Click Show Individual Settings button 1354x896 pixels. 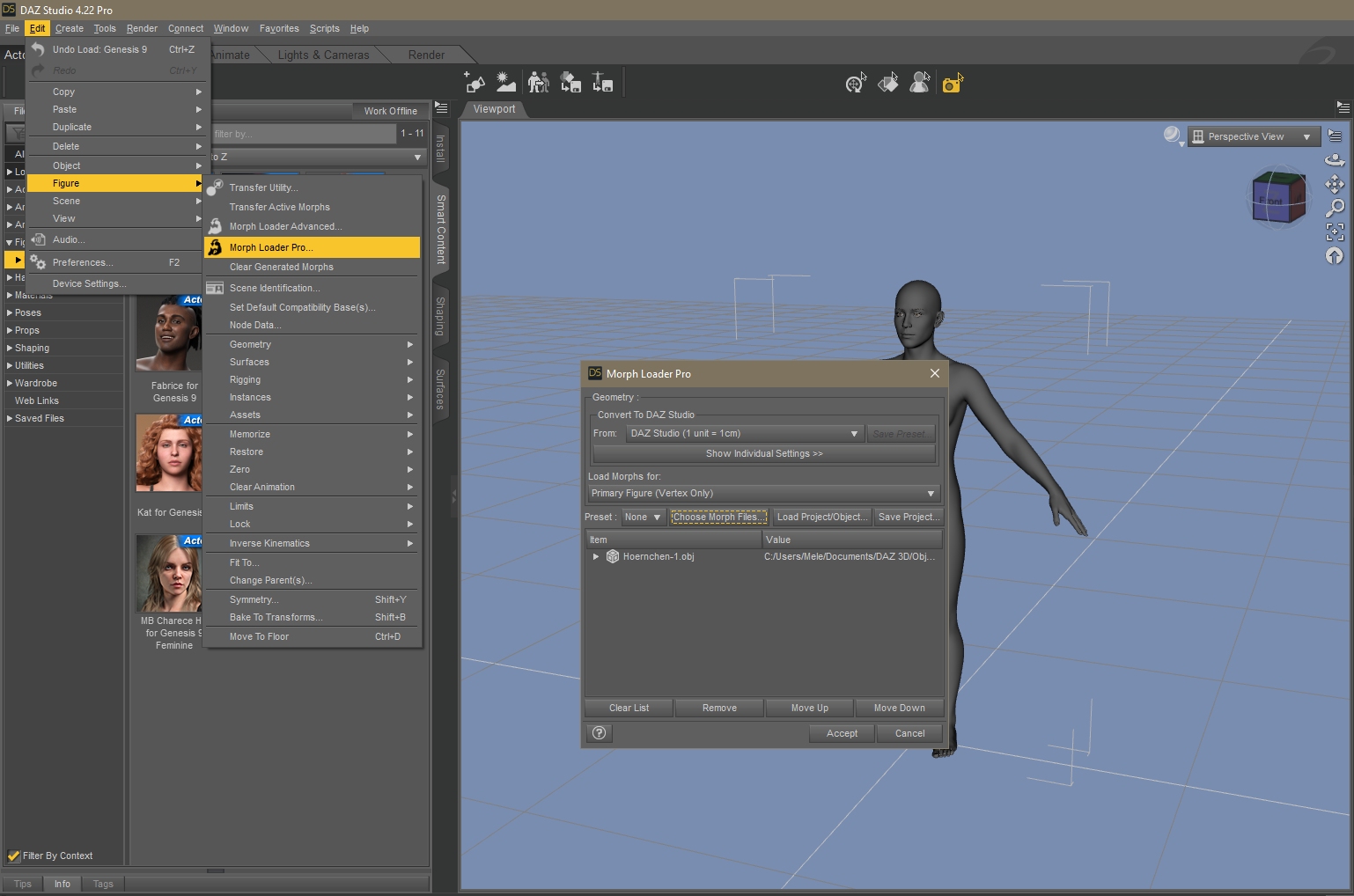(x=763, y=453)
